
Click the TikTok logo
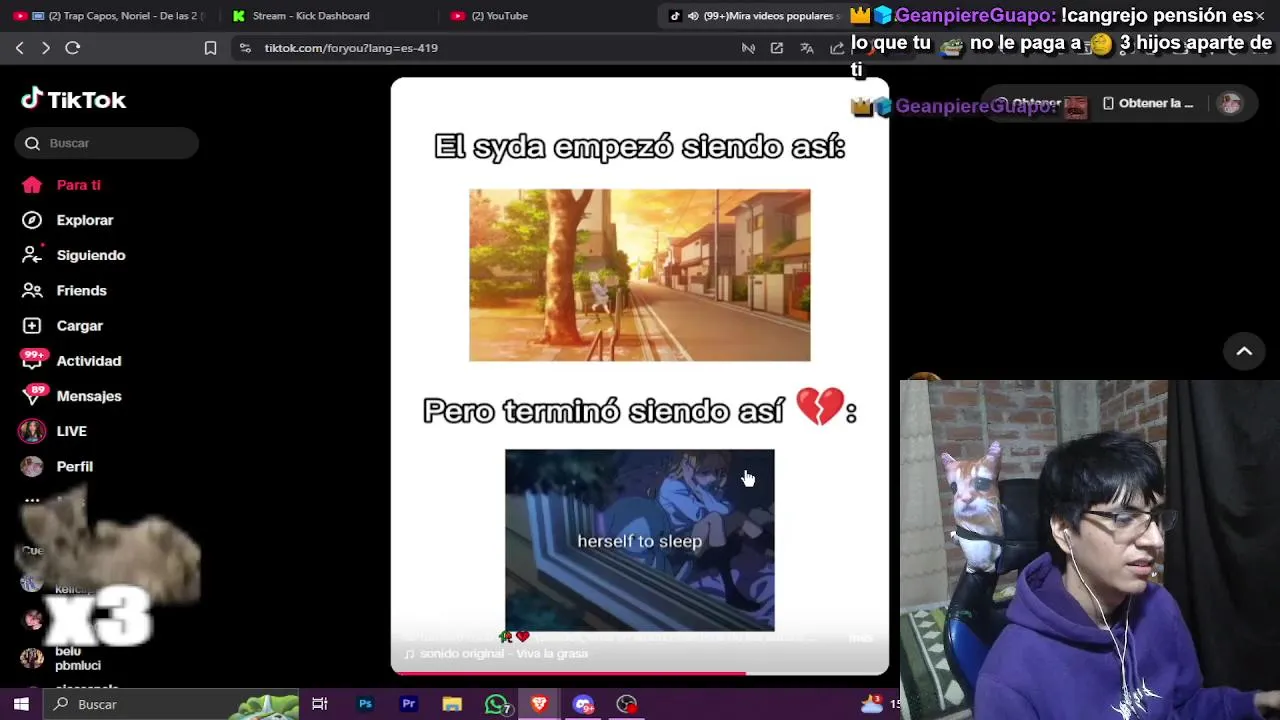coord(74,99)
